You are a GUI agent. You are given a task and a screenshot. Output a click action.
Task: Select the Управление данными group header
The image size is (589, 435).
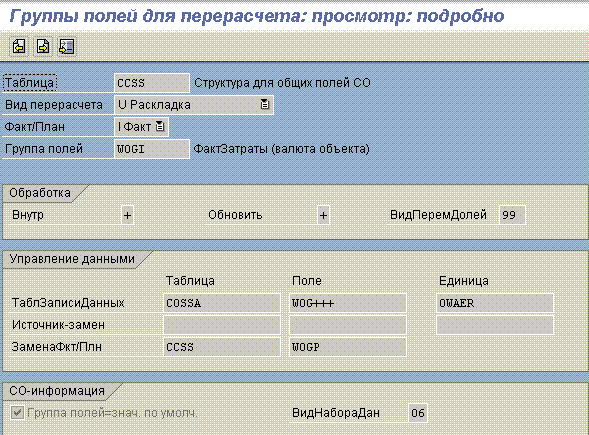point(72,259)
